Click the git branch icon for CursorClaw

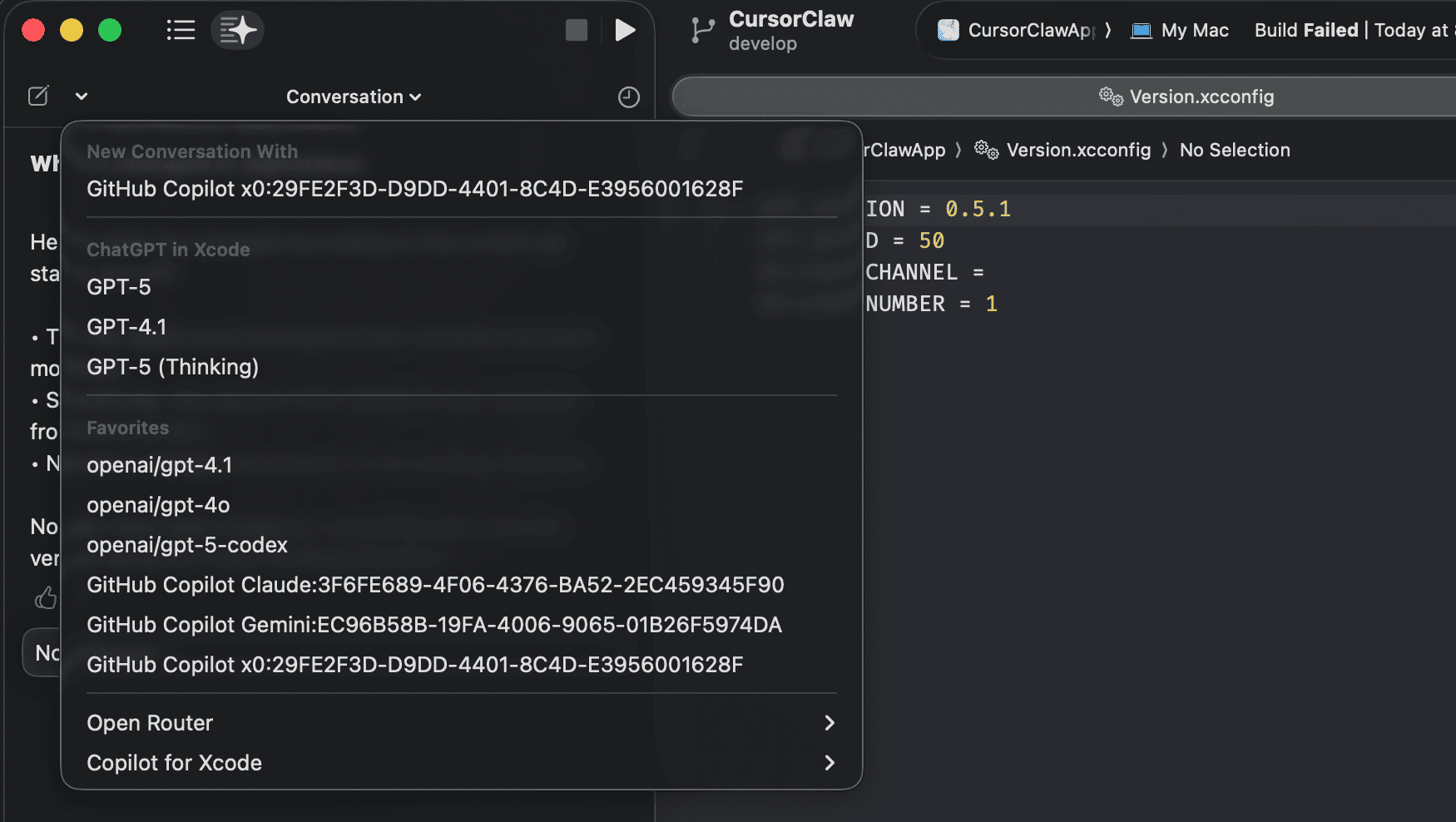(x=702, y=30)
